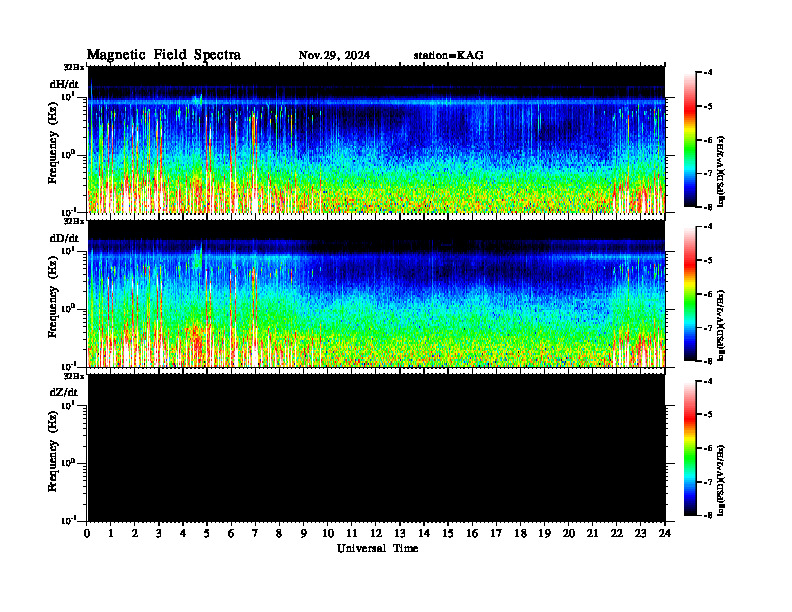Click hour 10 on the time axis
792x612 pixels.
coord(328,533)
